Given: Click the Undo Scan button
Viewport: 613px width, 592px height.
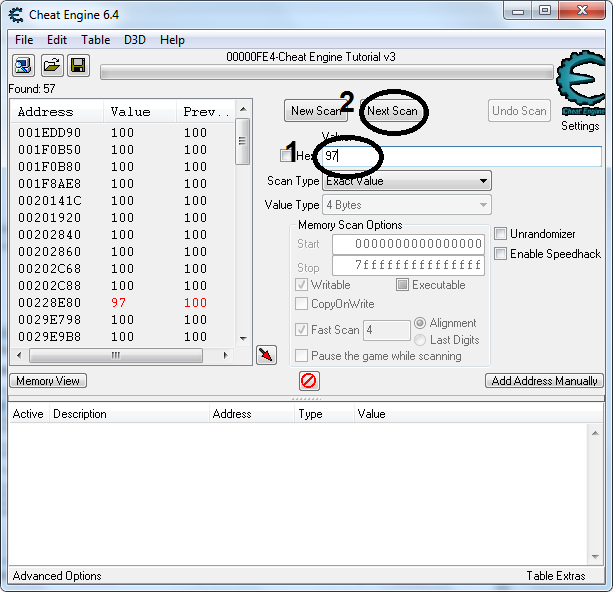Looking at the screenshot, I should click(519, 111).
